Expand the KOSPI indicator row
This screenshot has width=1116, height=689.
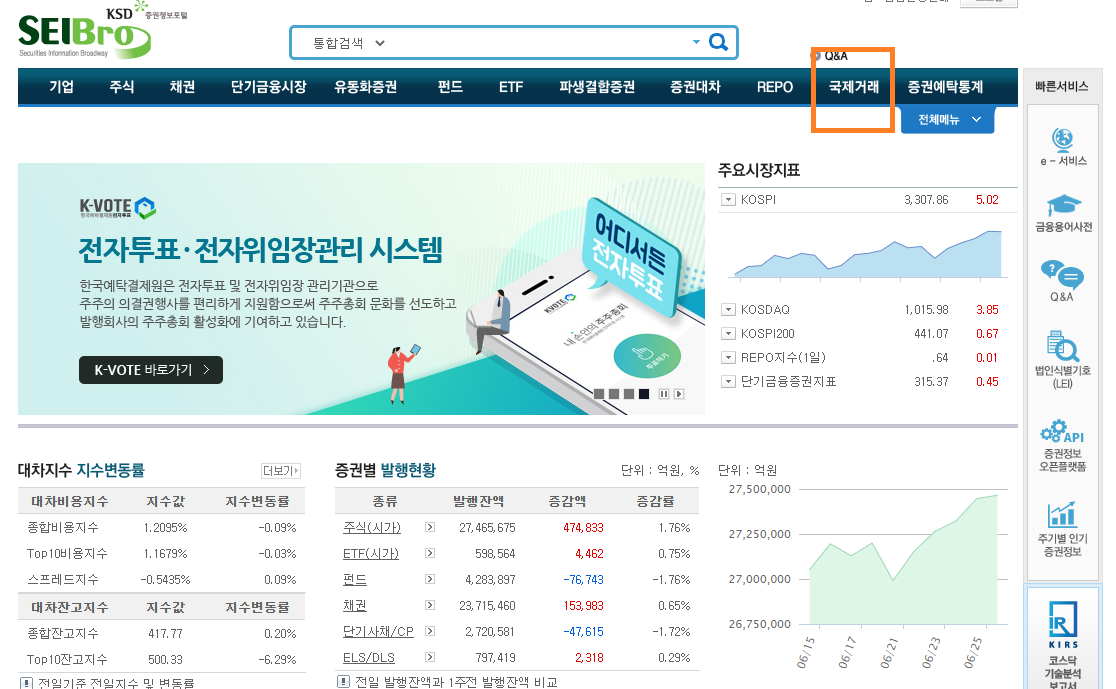[728, 200]
